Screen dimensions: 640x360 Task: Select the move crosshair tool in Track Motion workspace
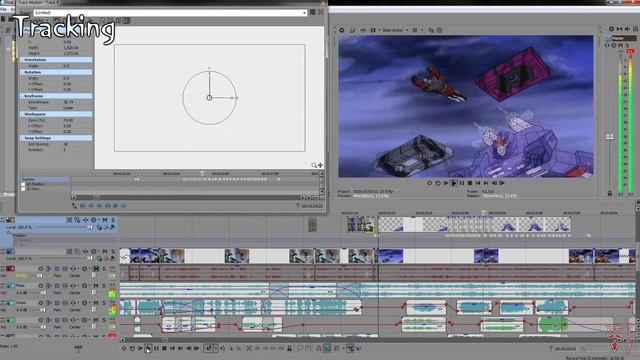click(x=320, y=165)
